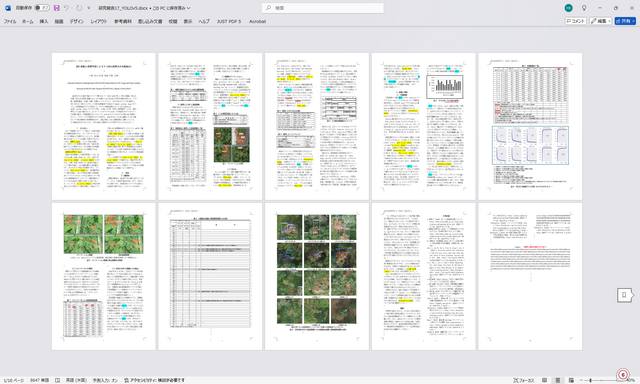This screenshot has width=640, height=384.
Task: Open the 編集 editing mode dropdown
Action: pyautogui.click(x=600, y=21)
